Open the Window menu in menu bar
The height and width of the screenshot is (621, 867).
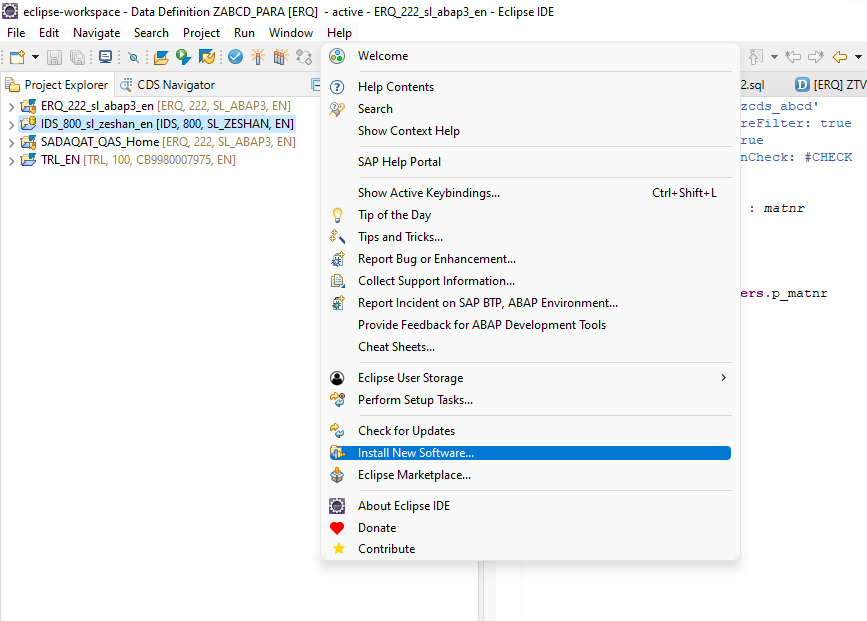click(x=291, y=33)
